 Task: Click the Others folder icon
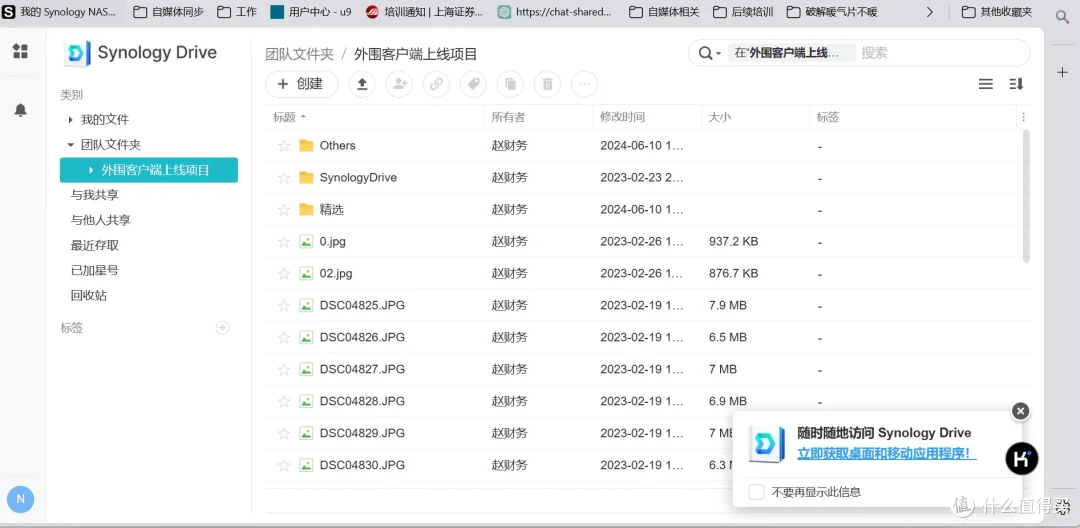[307, 145]
